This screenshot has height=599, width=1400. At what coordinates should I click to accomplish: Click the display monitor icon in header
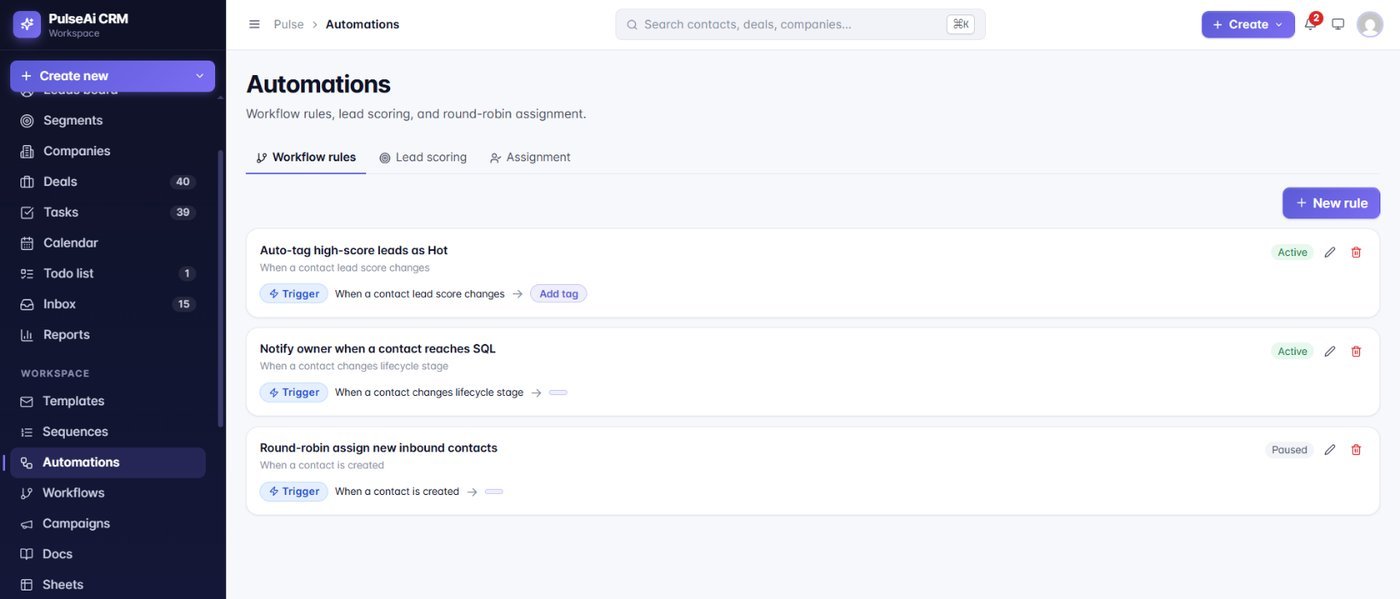click(1338, 24)
